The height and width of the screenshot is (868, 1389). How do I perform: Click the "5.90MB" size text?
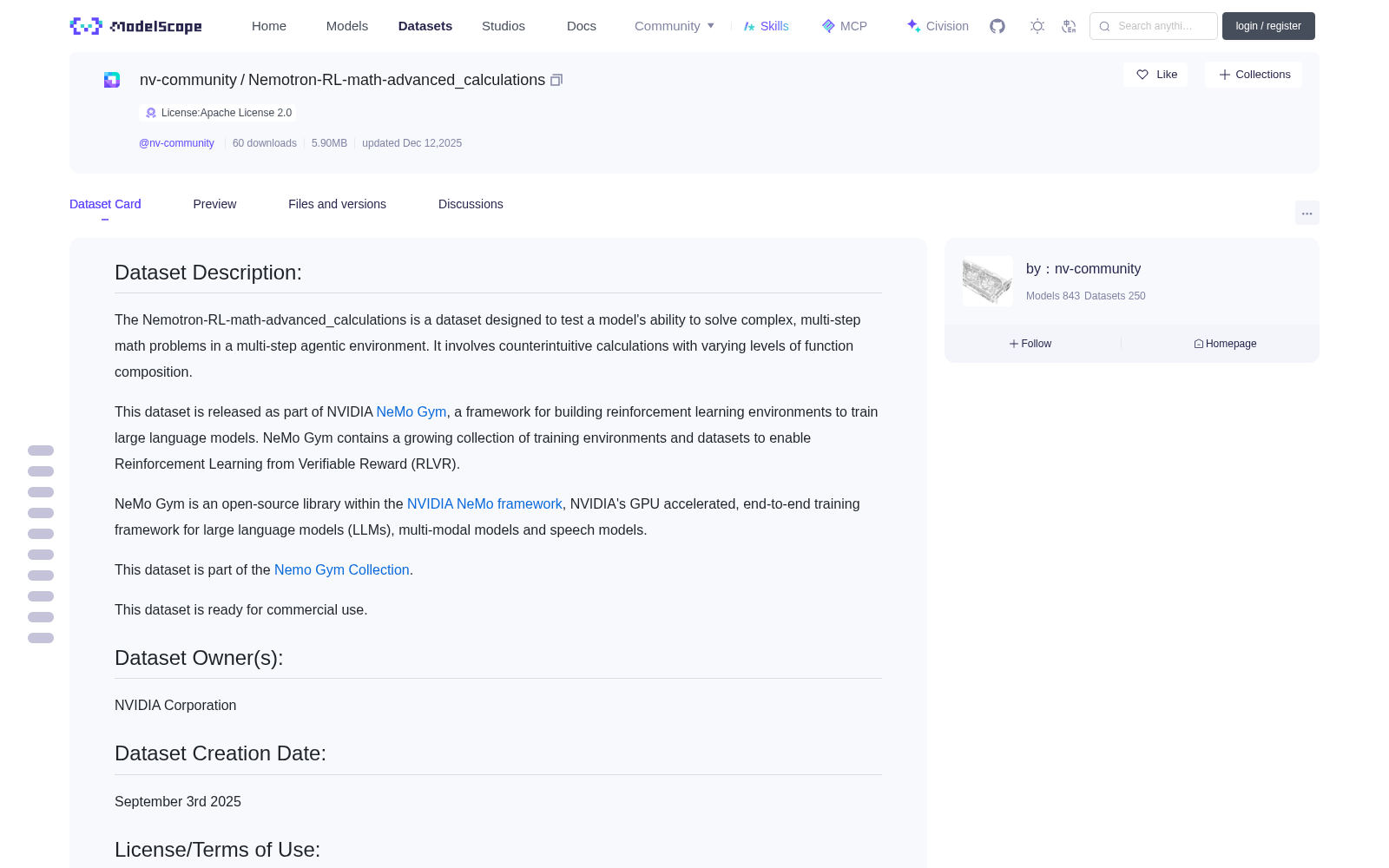(x=329, y=143)
